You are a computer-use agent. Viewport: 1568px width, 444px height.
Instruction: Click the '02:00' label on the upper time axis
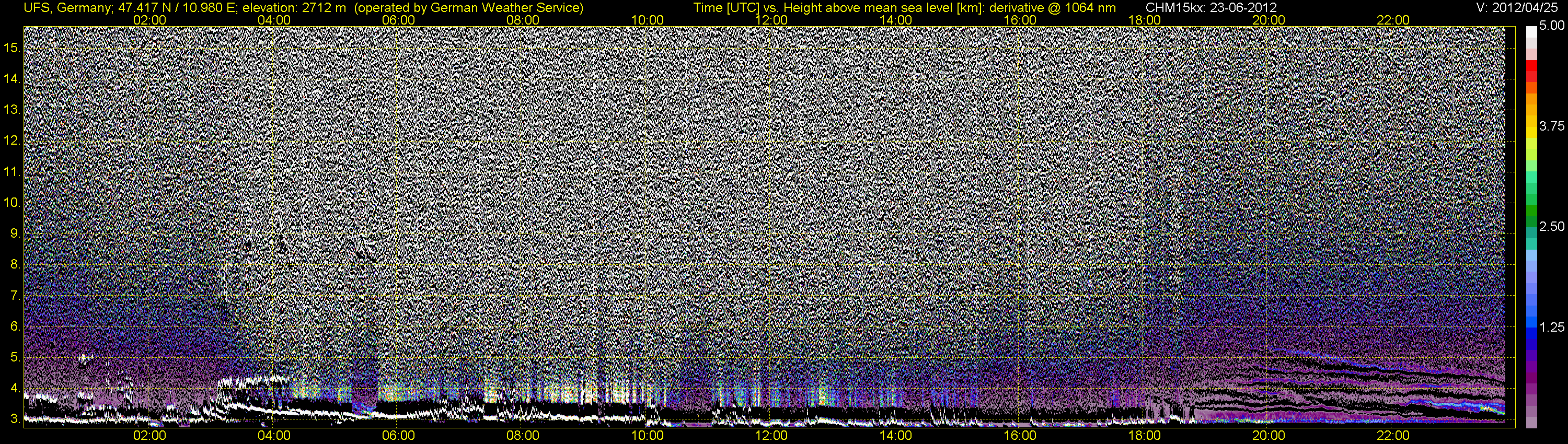tap(149, 20)
